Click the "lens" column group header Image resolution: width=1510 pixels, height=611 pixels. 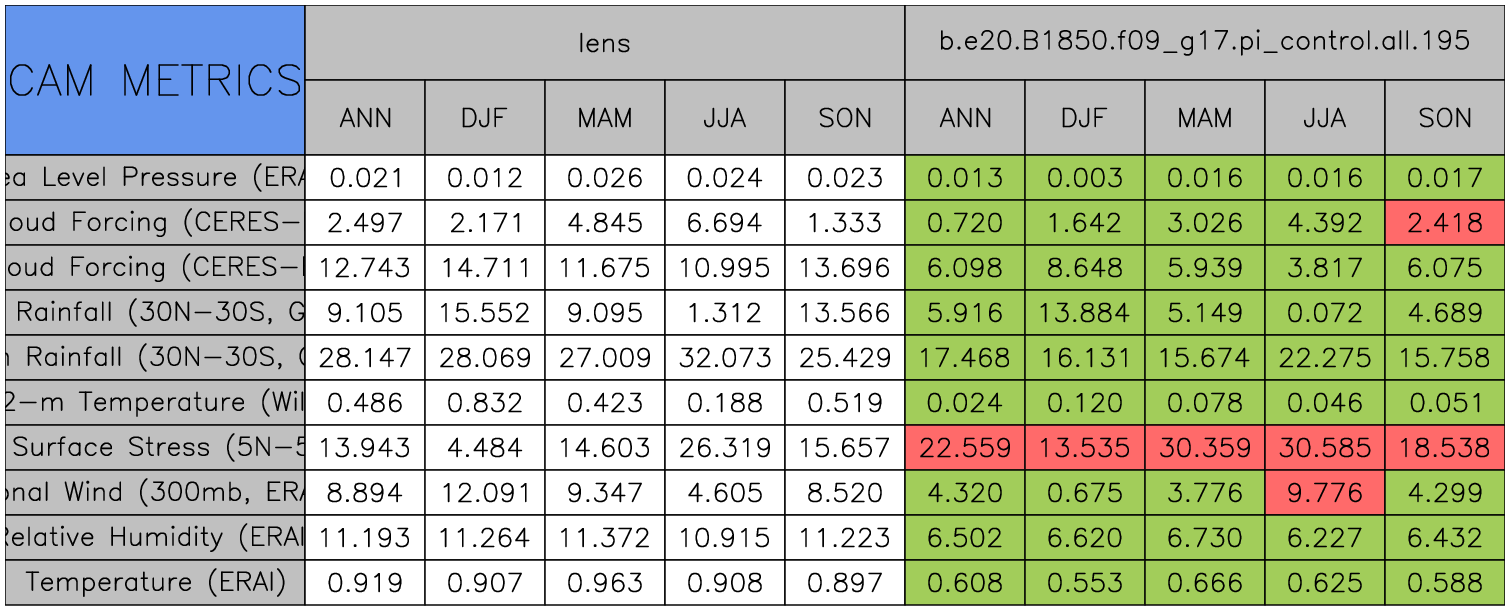coord(604,43)
